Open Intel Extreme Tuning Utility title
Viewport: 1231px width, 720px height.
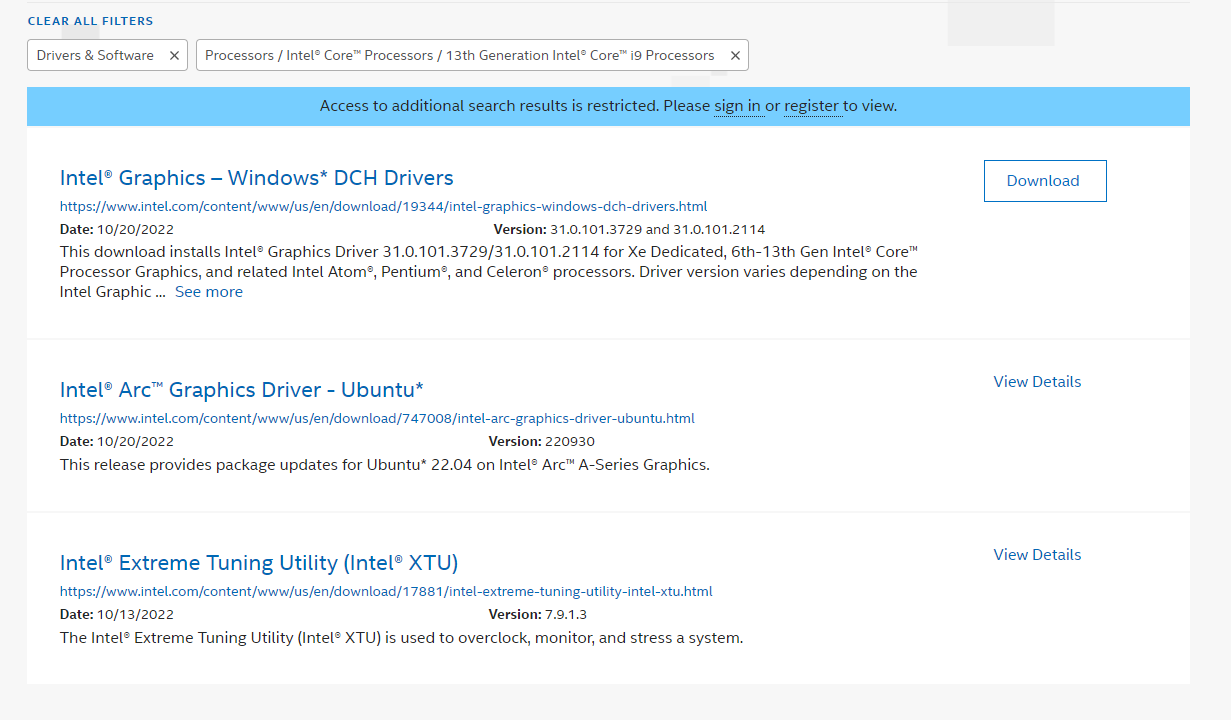(259, 562)
